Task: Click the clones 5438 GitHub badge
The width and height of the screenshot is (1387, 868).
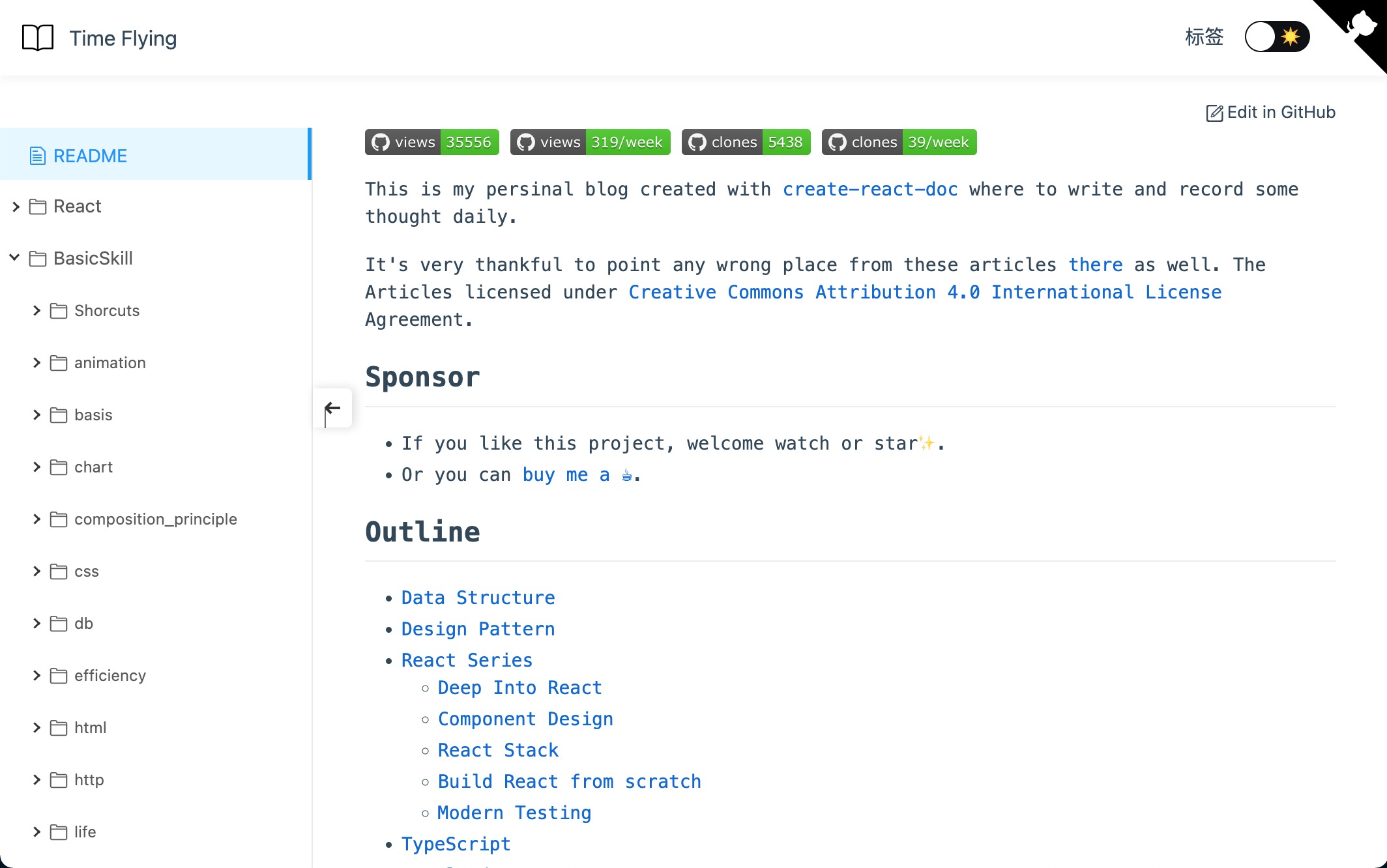Action: [x=746, y=142]
